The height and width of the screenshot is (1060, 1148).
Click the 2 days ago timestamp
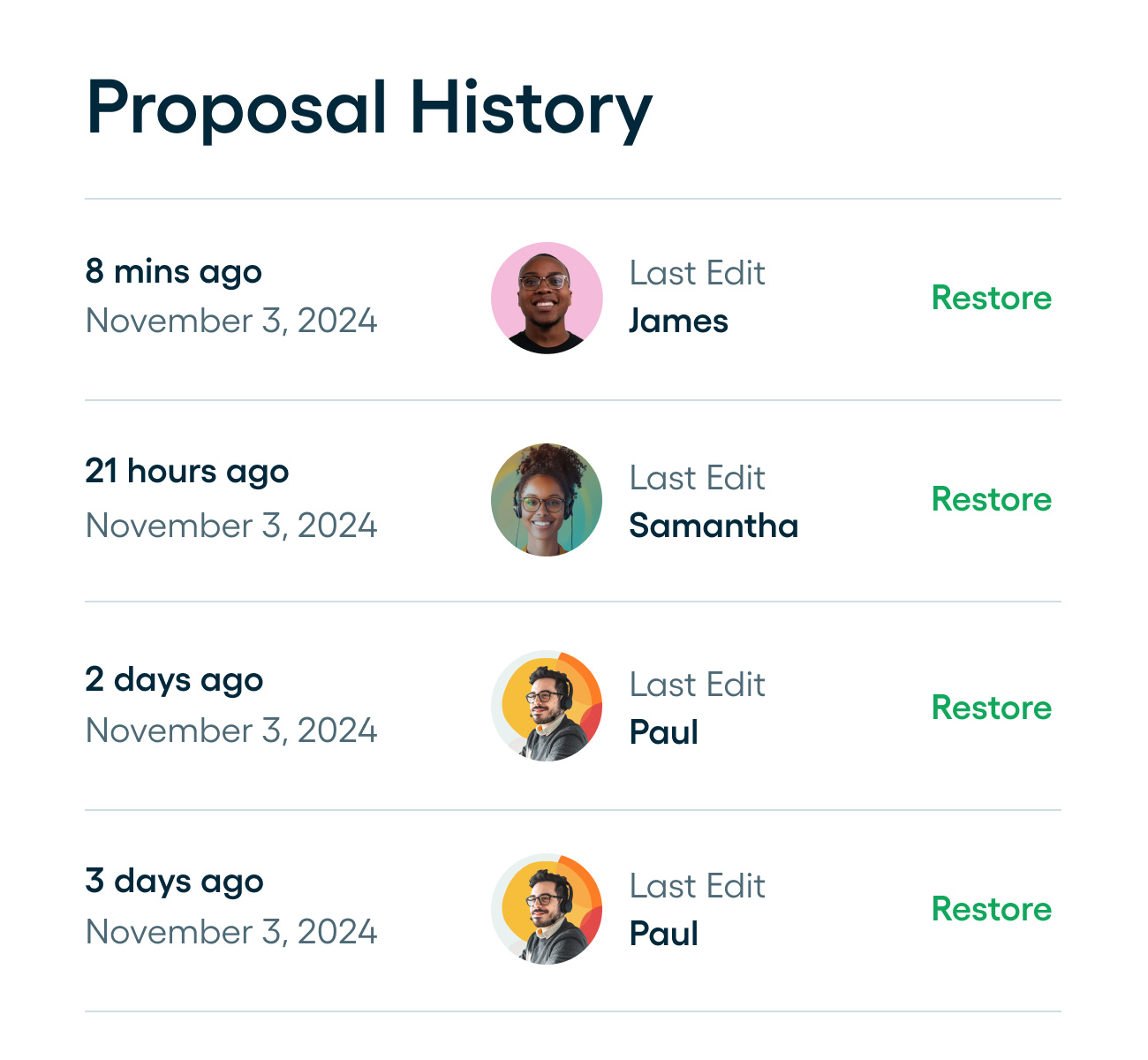tap(174, 680)
